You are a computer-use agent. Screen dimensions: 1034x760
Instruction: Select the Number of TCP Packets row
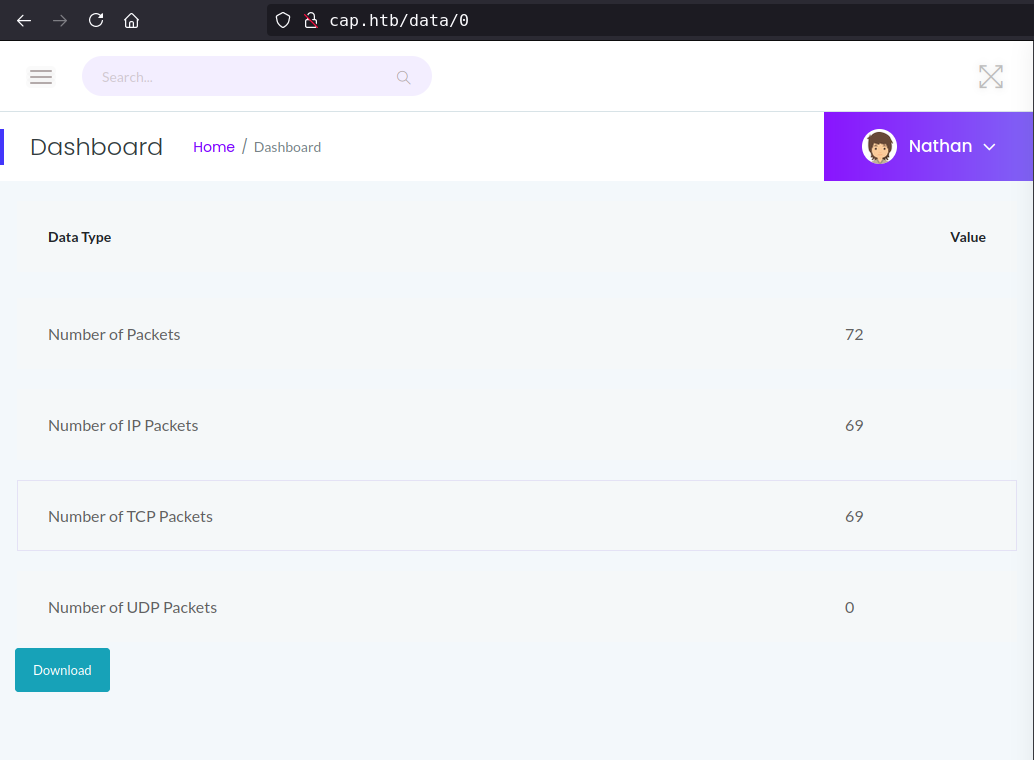516,516
